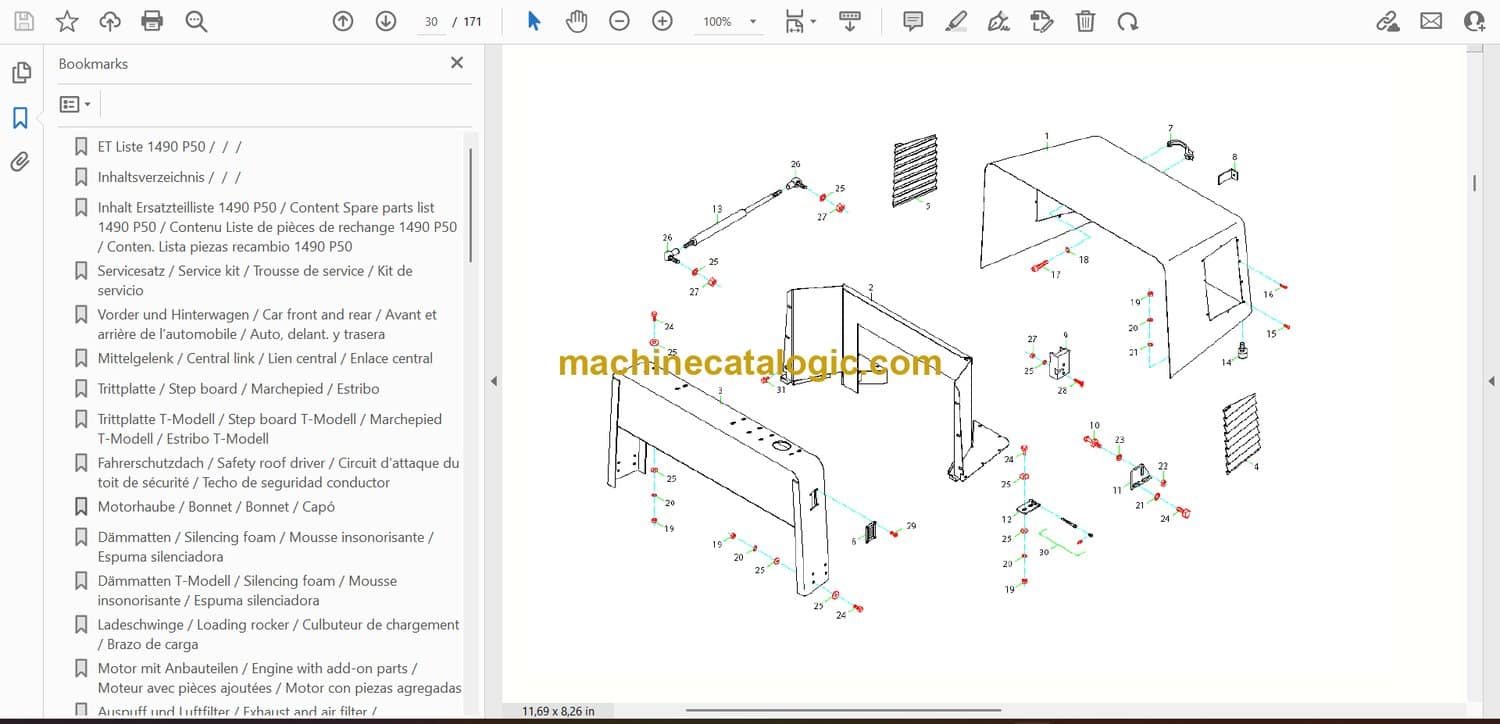Select 'Vorder und Hinterwagen' bookmark
Image resolution: width=1500 pixels, height=724 pixels.
pos(267,324)
